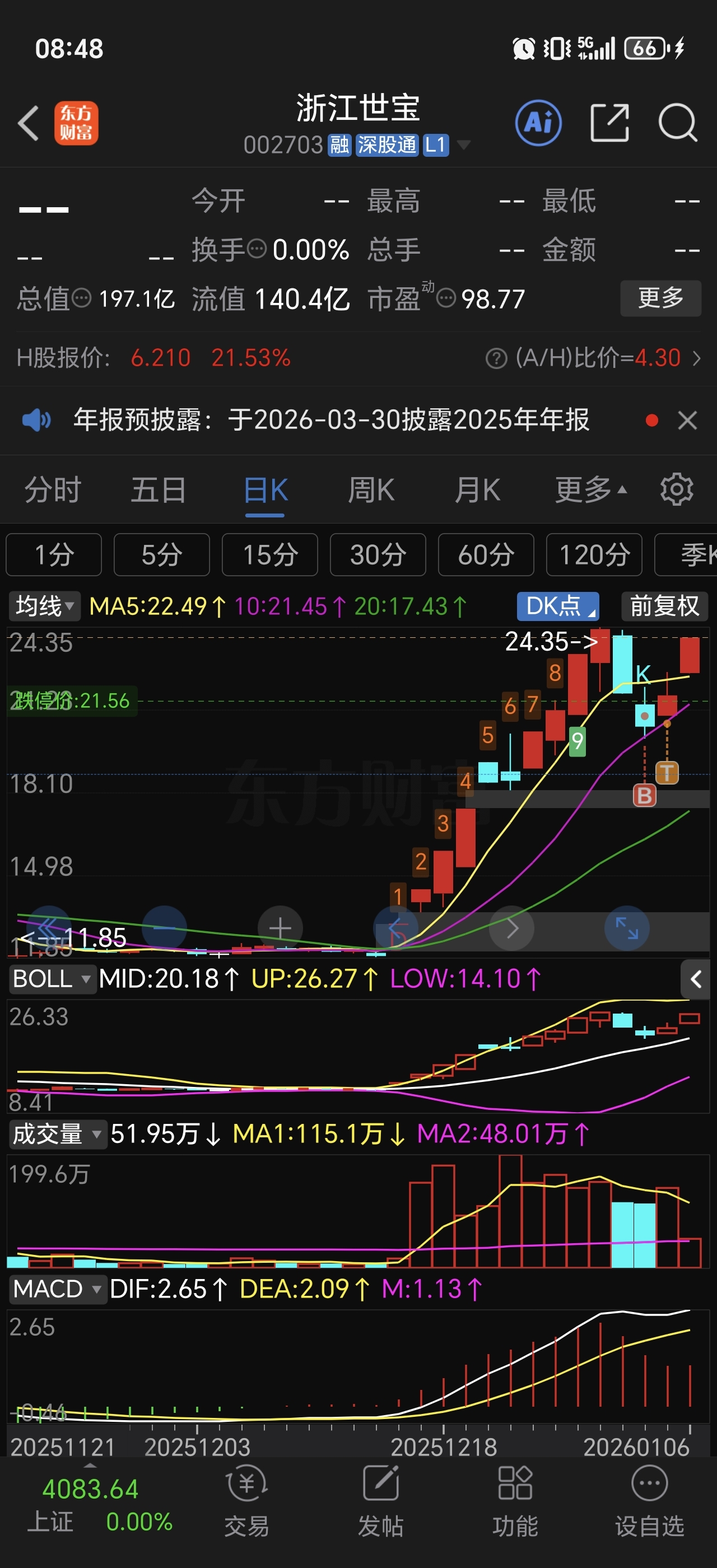Expand (A/H)比价 details chevron

pyautogui.click(x=696, y=358)
